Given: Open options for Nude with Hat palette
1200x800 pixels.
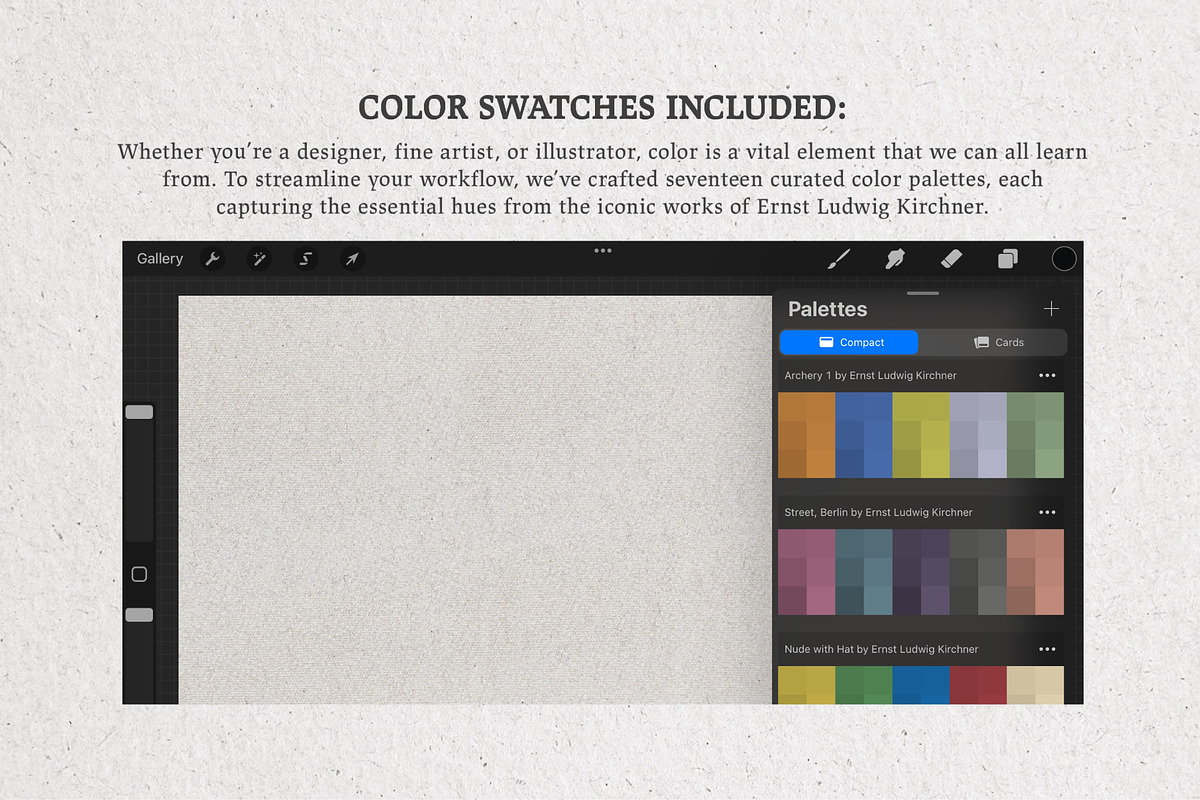Looking at the screenshot, I should pos(1047,649).
